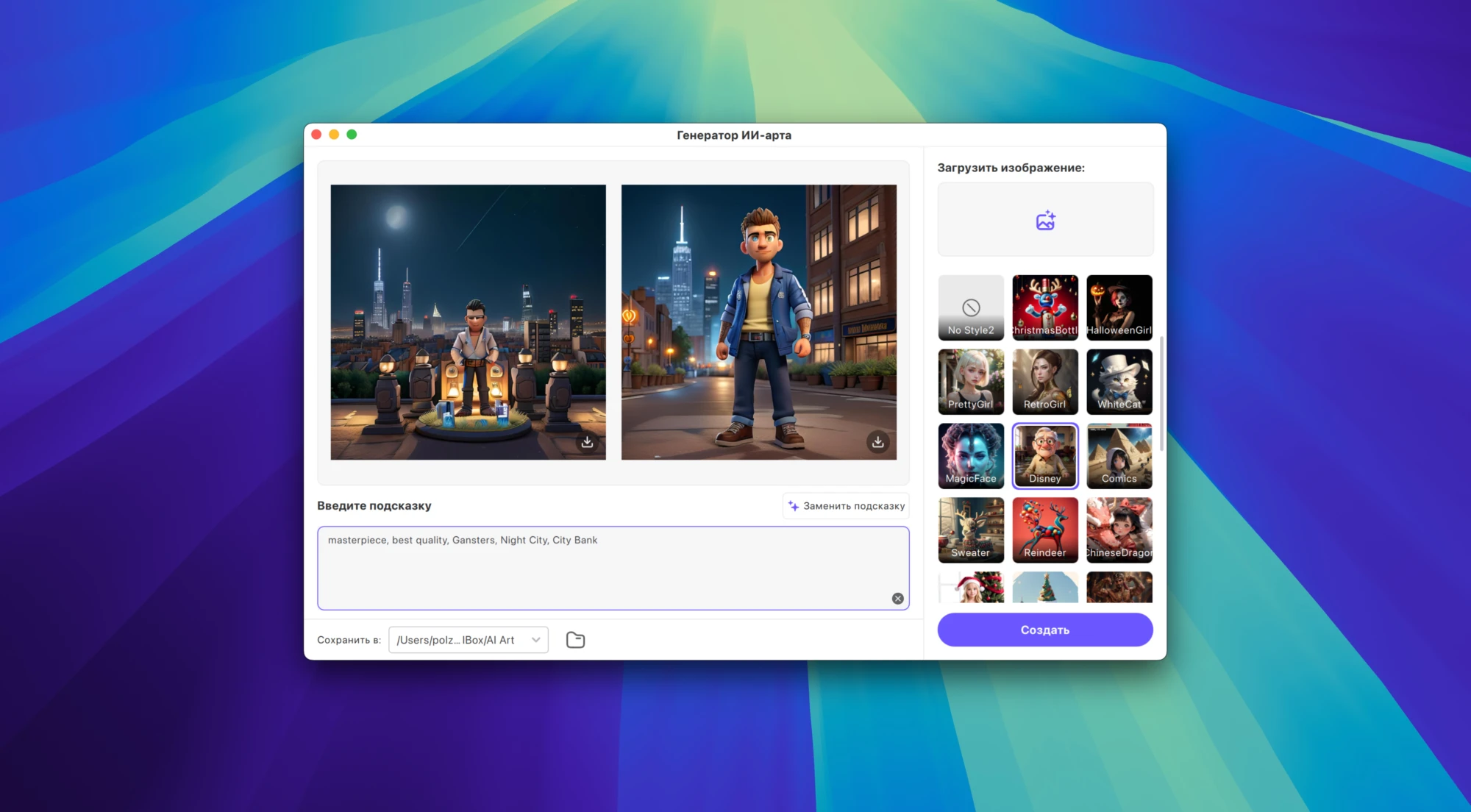Pick the WhiteCat style thumbnail
This screenshot has height=812, width=1471.
point(1119,381)
